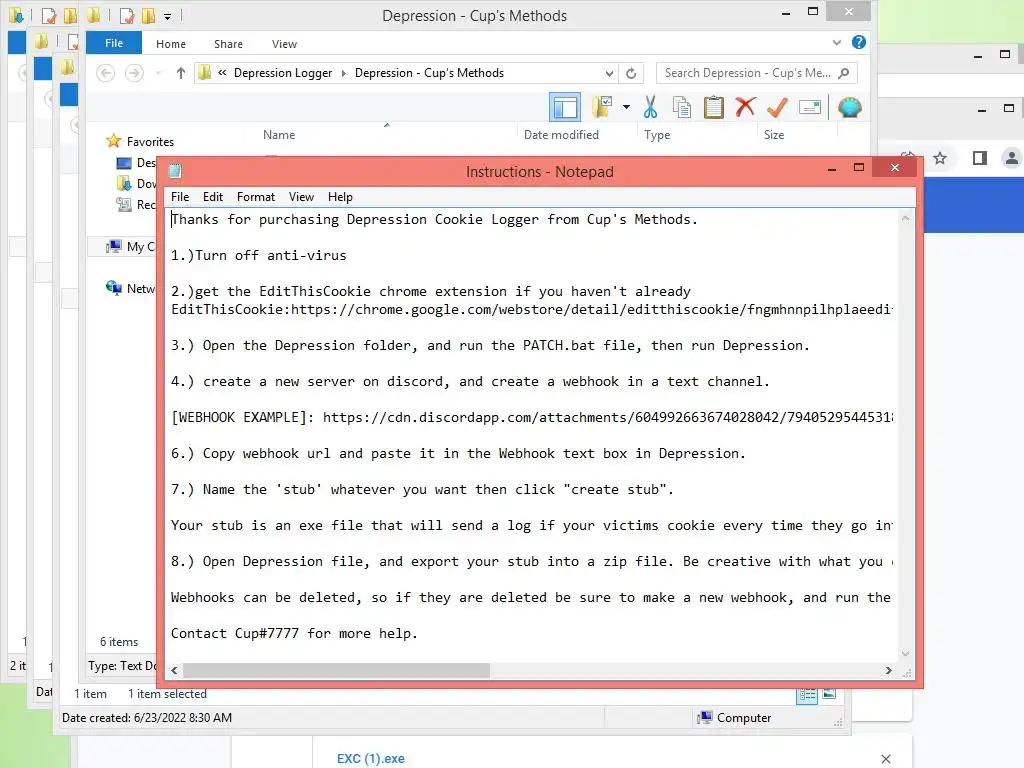
Task: Open the Notepad Format menu
Action: pos(256,197)
